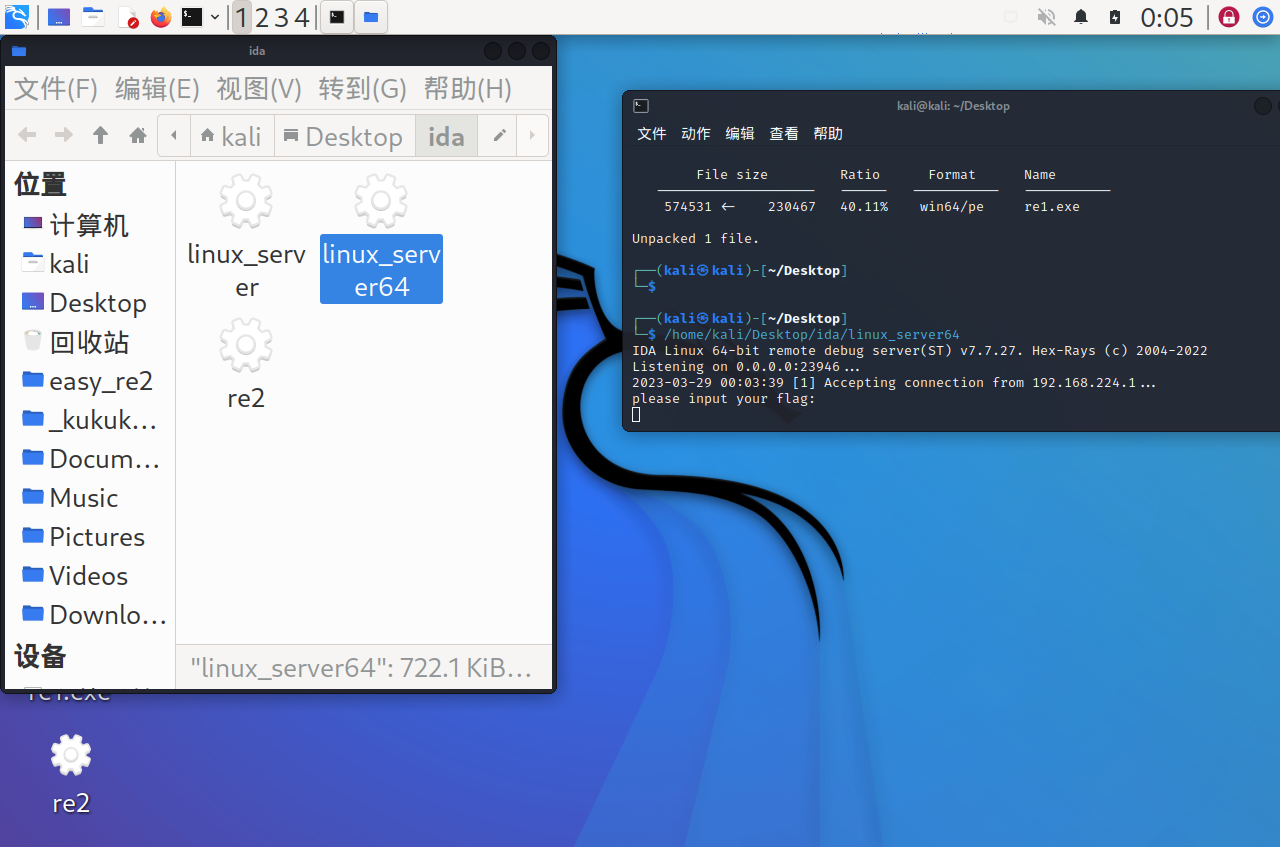
Task: Click the show desktop panel icon
Action: click(x=59, y=17)
